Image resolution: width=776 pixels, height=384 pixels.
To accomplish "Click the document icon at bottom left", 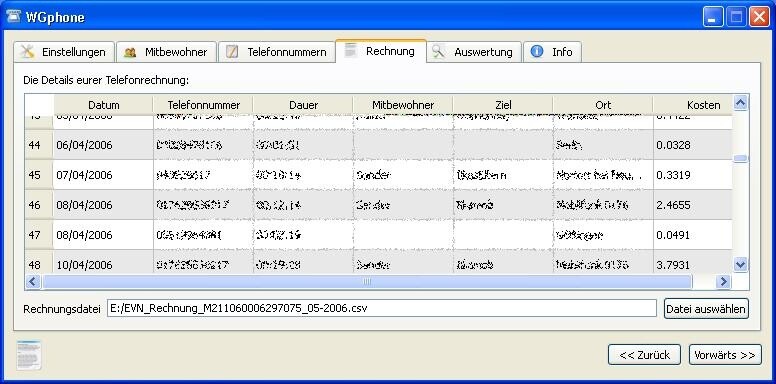I will click(x=29, y=355).
